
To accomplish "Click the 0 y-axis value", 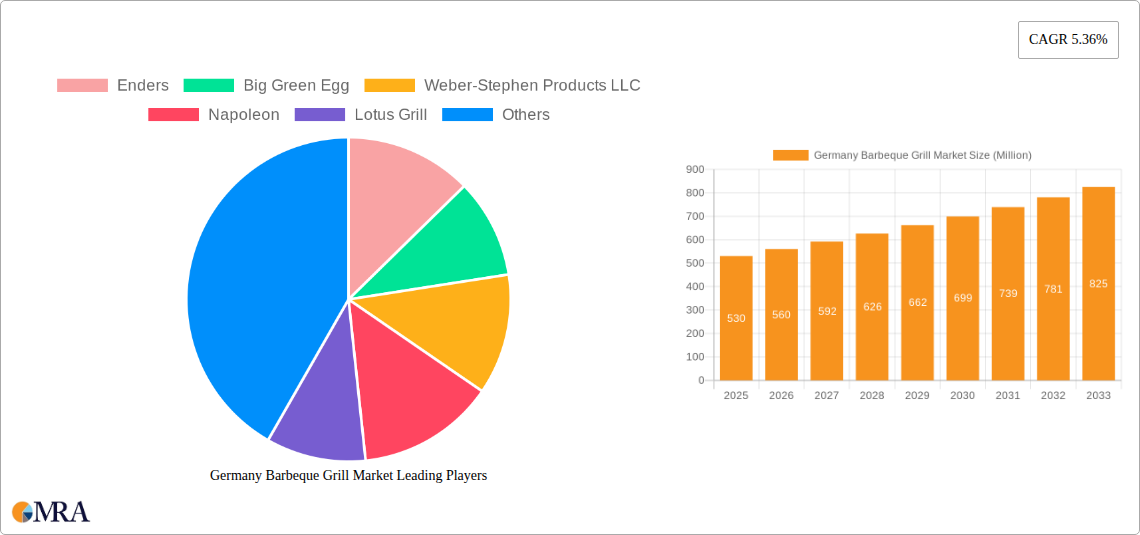I will [702, 380].
